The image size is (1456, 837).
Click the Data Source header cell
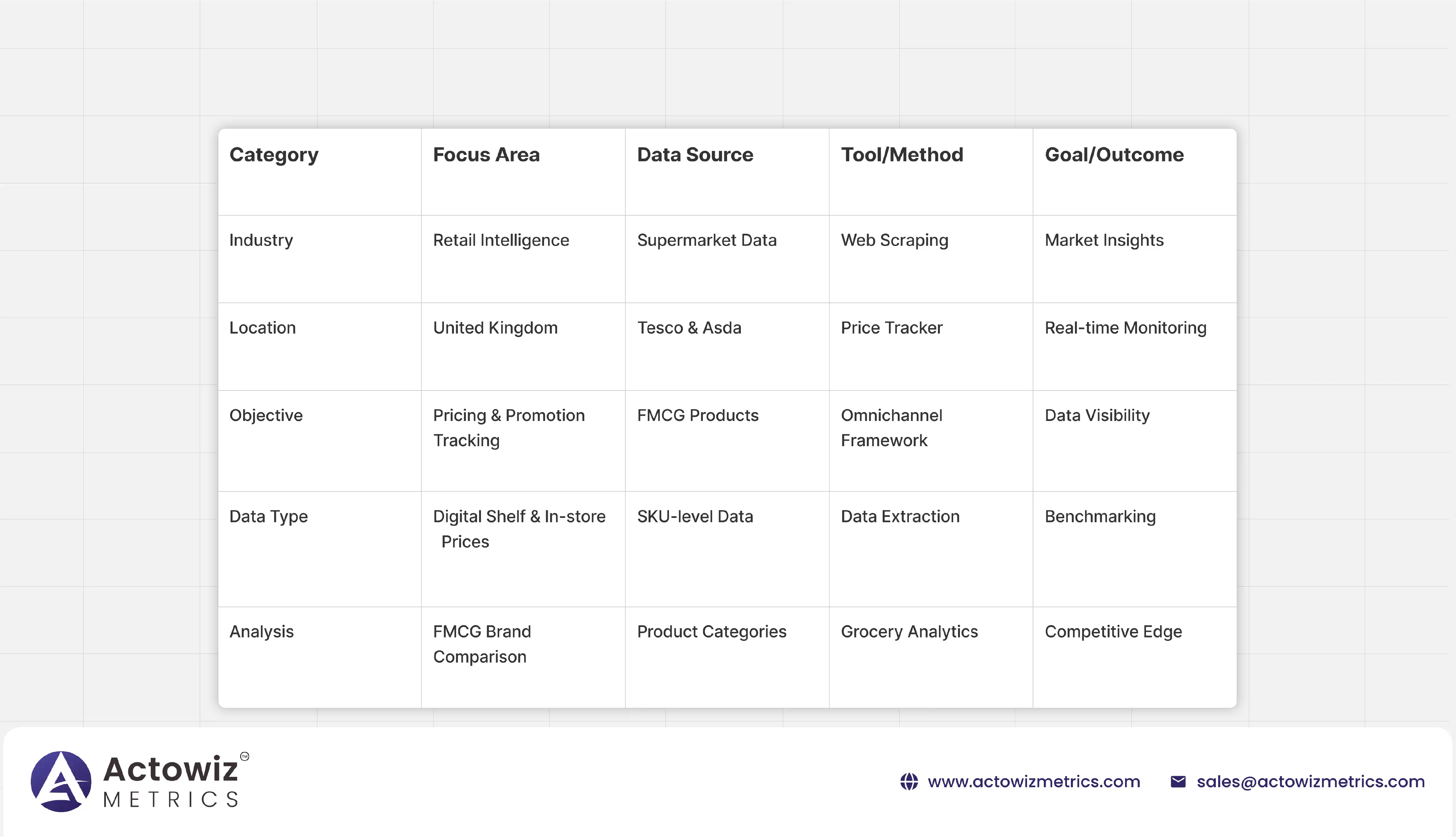(x=695, y=155)
